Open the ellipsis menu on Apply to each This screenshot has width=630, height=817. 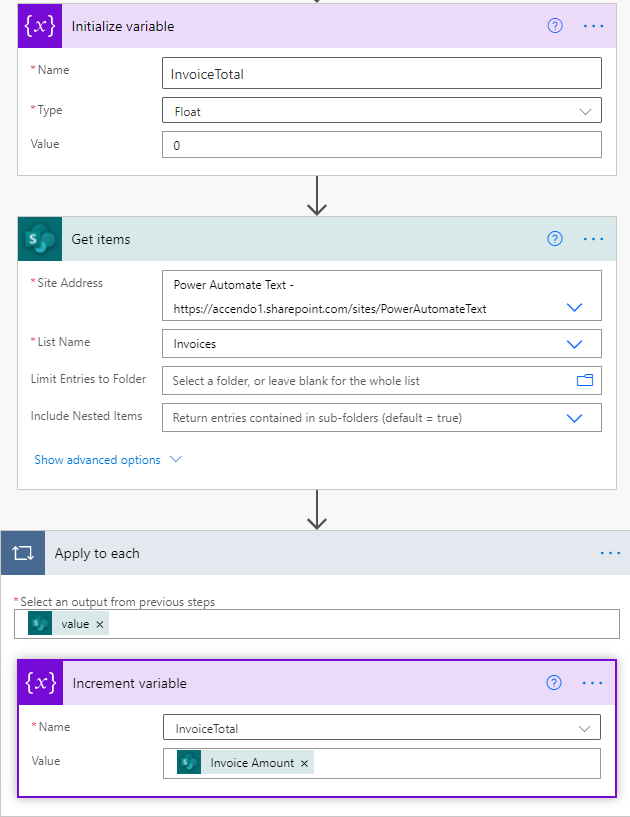[x=610, y=552]
